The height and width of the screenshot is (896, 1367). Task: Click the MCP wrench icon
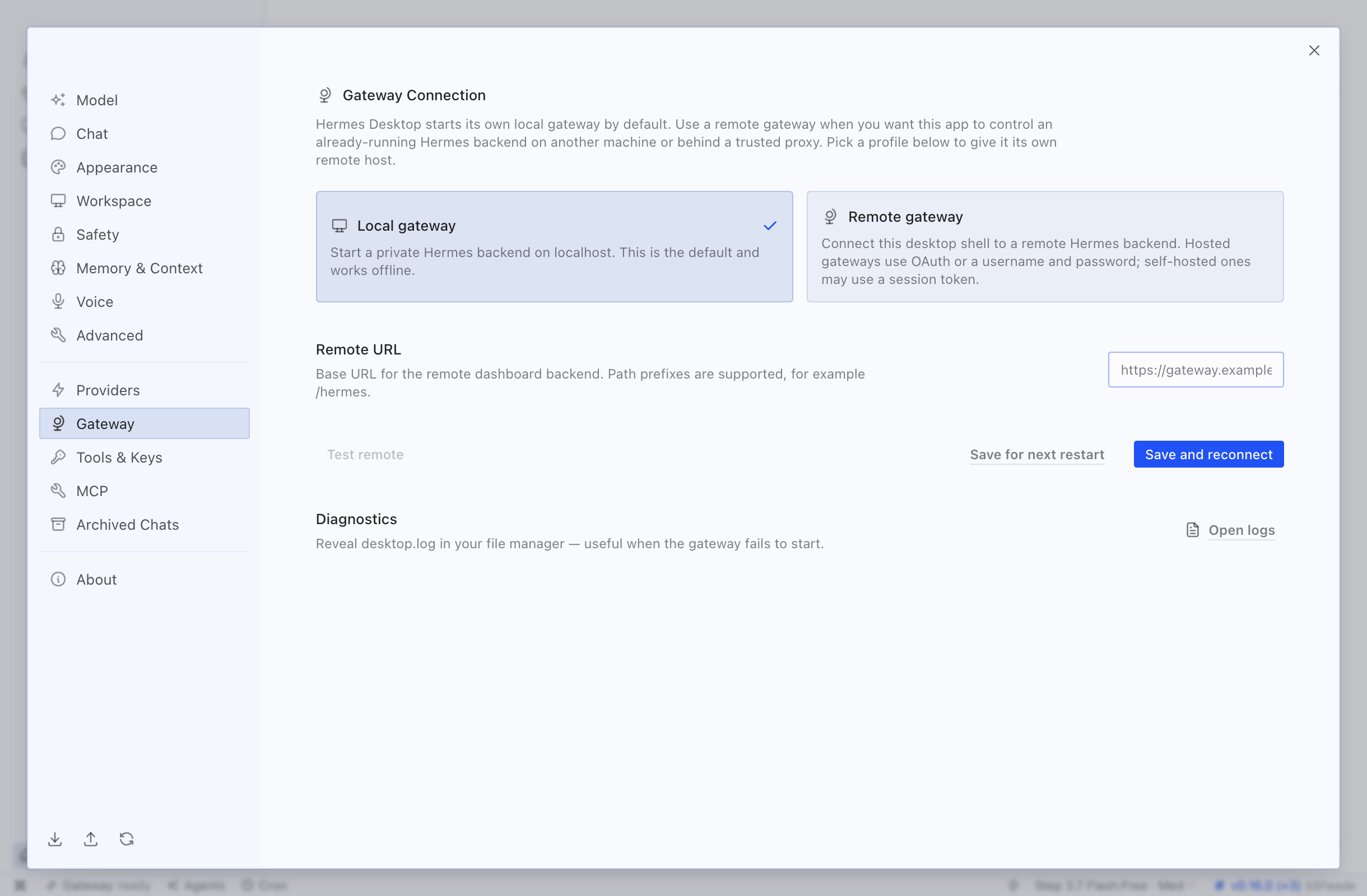pyautogui.click(x=58, y=491)
